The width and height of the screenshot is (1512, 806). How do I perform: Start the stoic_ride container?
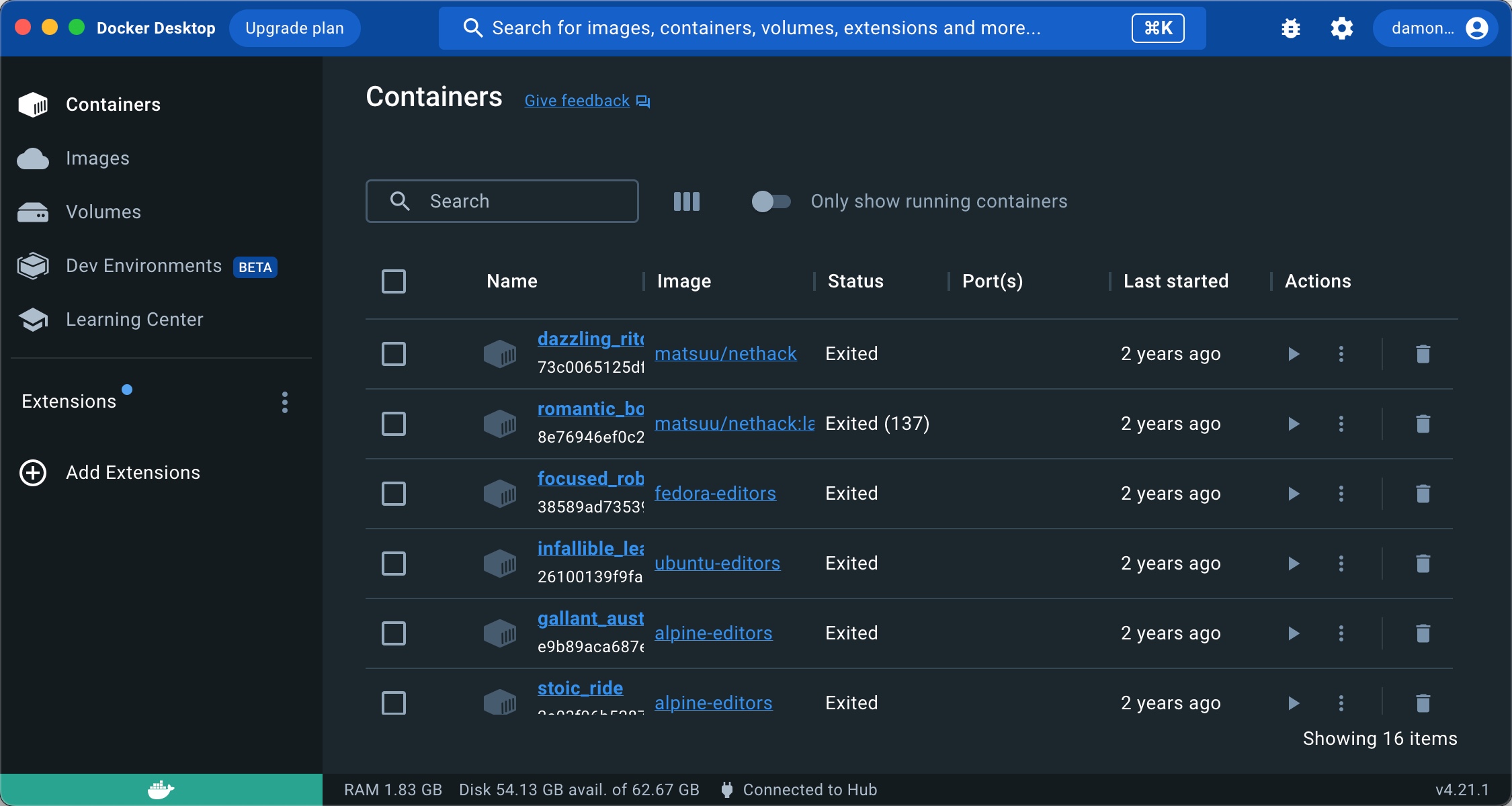1294,703
